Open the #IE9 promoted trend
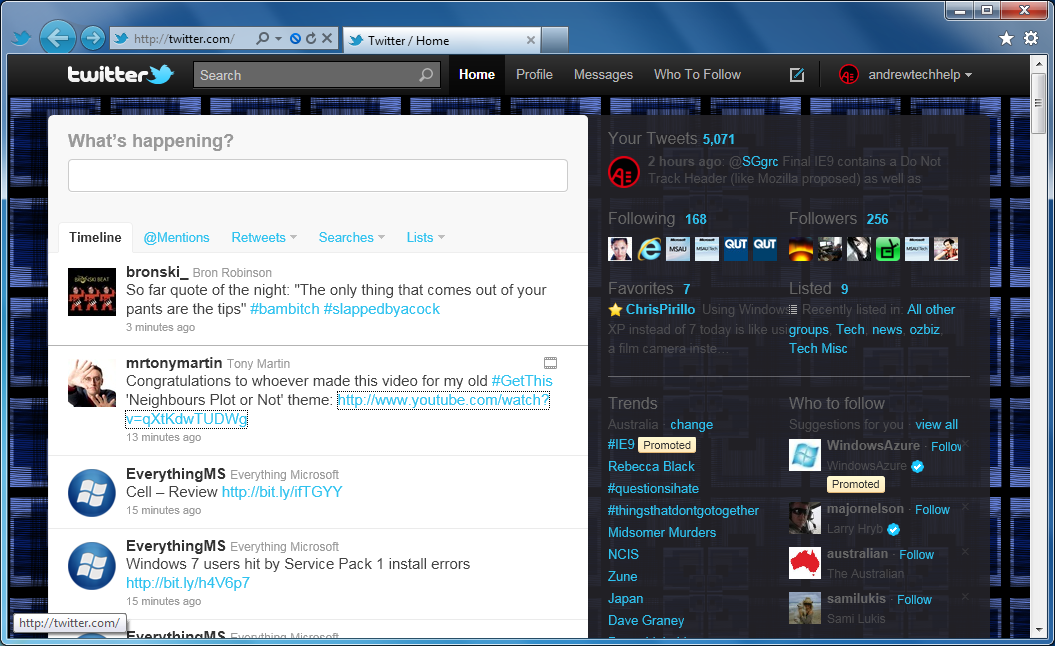This screenshot has width=1055, height=646. pos(621,444)
